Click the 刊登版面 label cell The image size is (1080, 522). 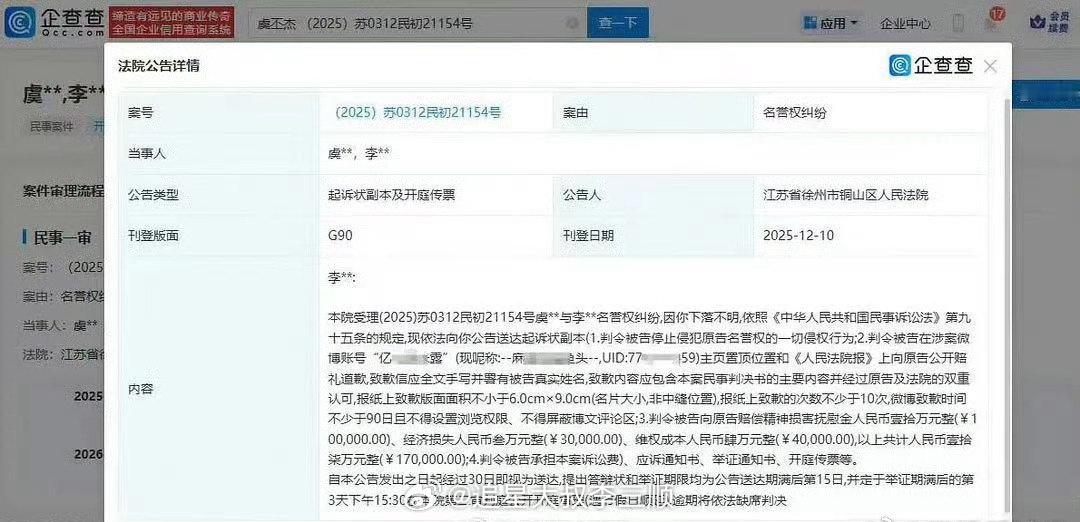tap(219, 236)
